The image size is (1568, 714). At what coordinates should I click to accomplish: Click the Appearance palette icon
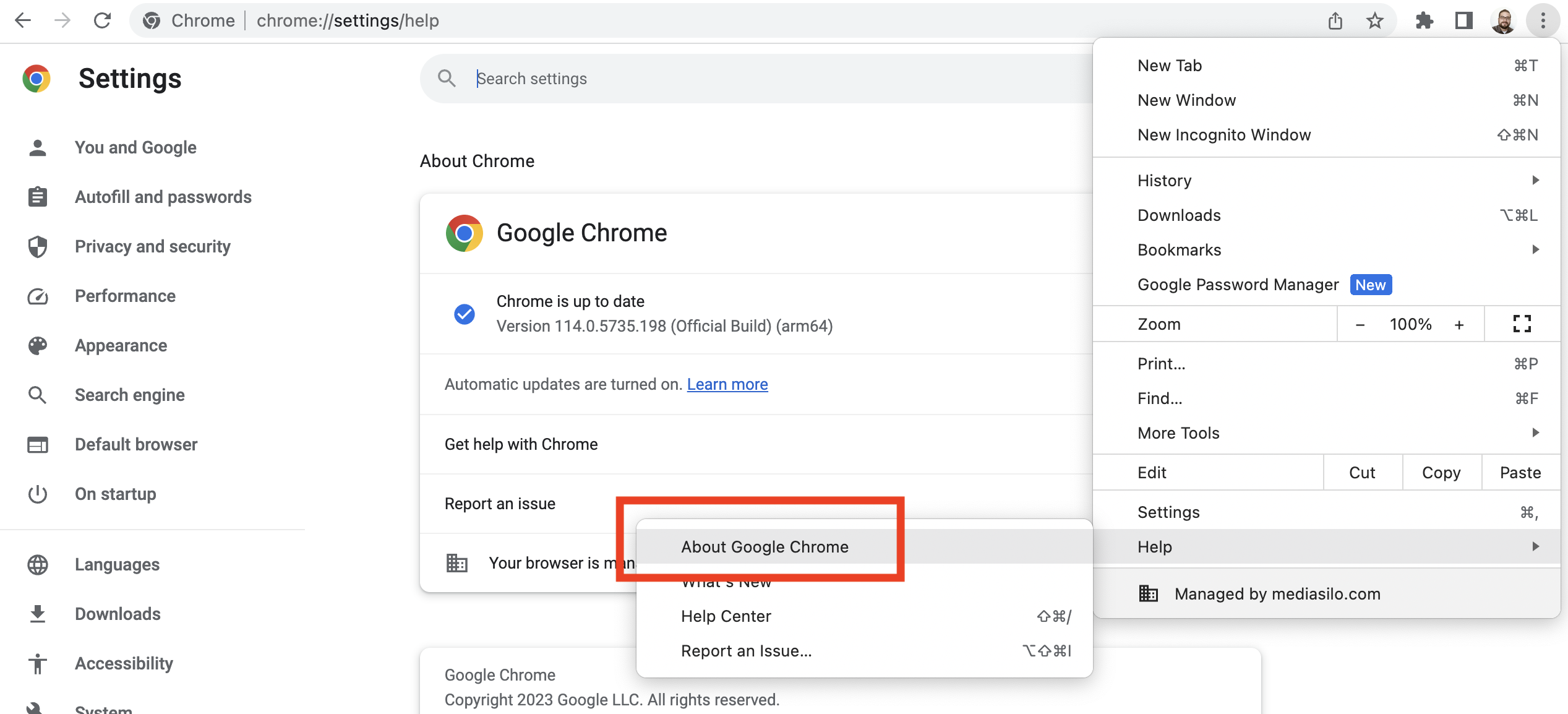point(38,345)
